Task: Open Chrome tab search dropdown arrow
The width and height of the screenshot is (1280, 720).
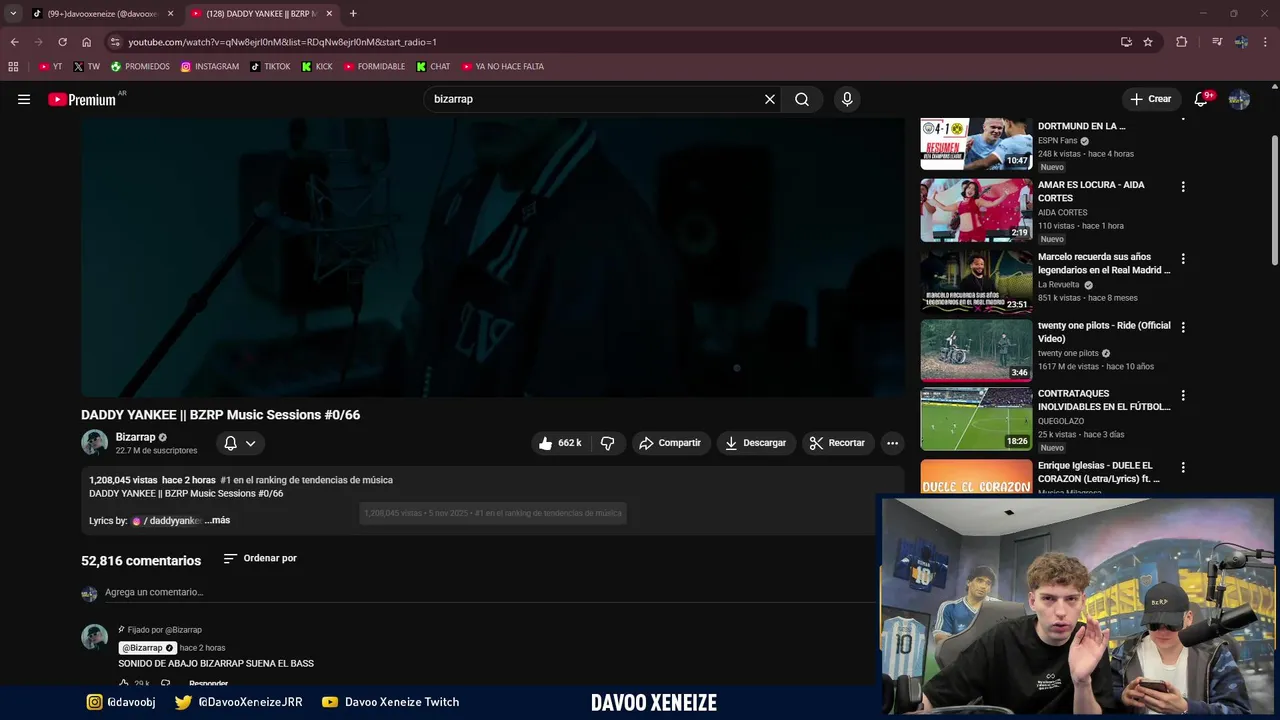Action: [x=13, y=14]
